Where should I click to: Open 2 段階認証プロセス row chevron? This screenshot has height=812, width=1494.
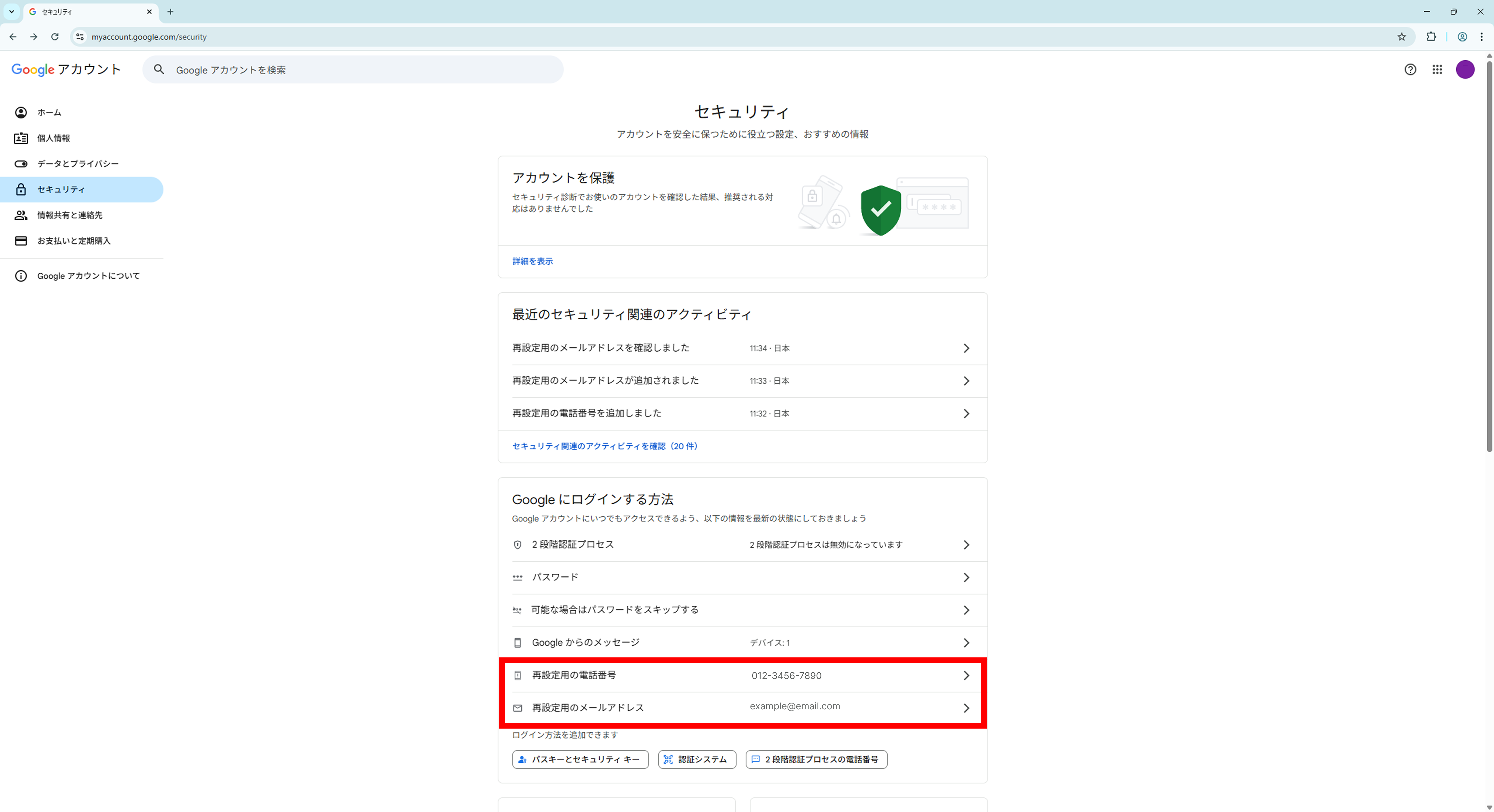click(x=966, y=545)
